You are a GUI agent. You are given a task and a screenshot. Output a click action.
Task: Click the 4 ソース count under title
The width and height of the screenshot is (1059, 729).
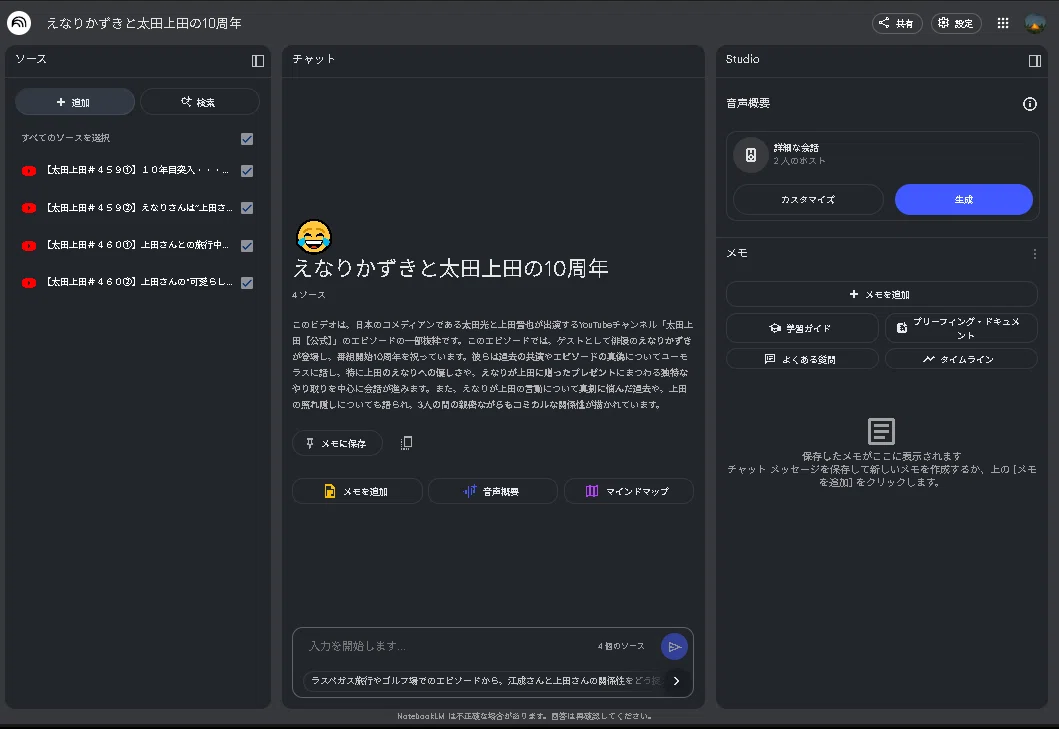[309, 295]
